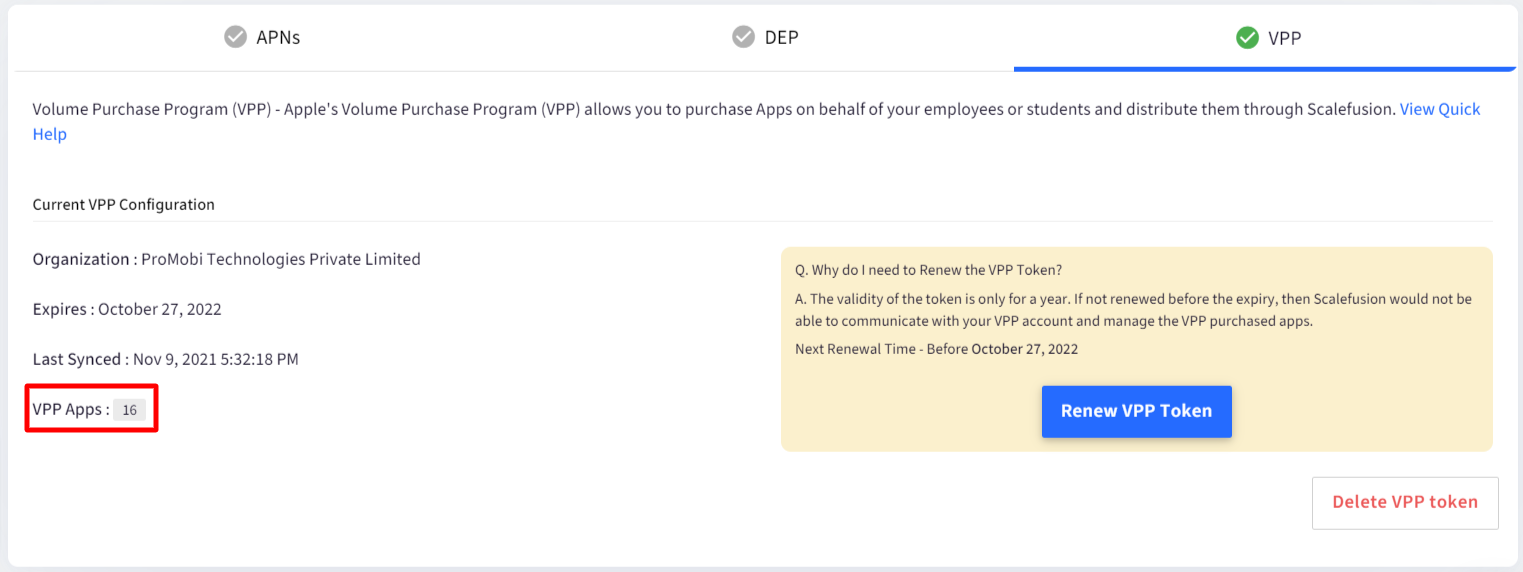Click the Organization name ProMobi Technologies Private Limited
This screenshot has height=572, width=1523.
tap(281, 259)
